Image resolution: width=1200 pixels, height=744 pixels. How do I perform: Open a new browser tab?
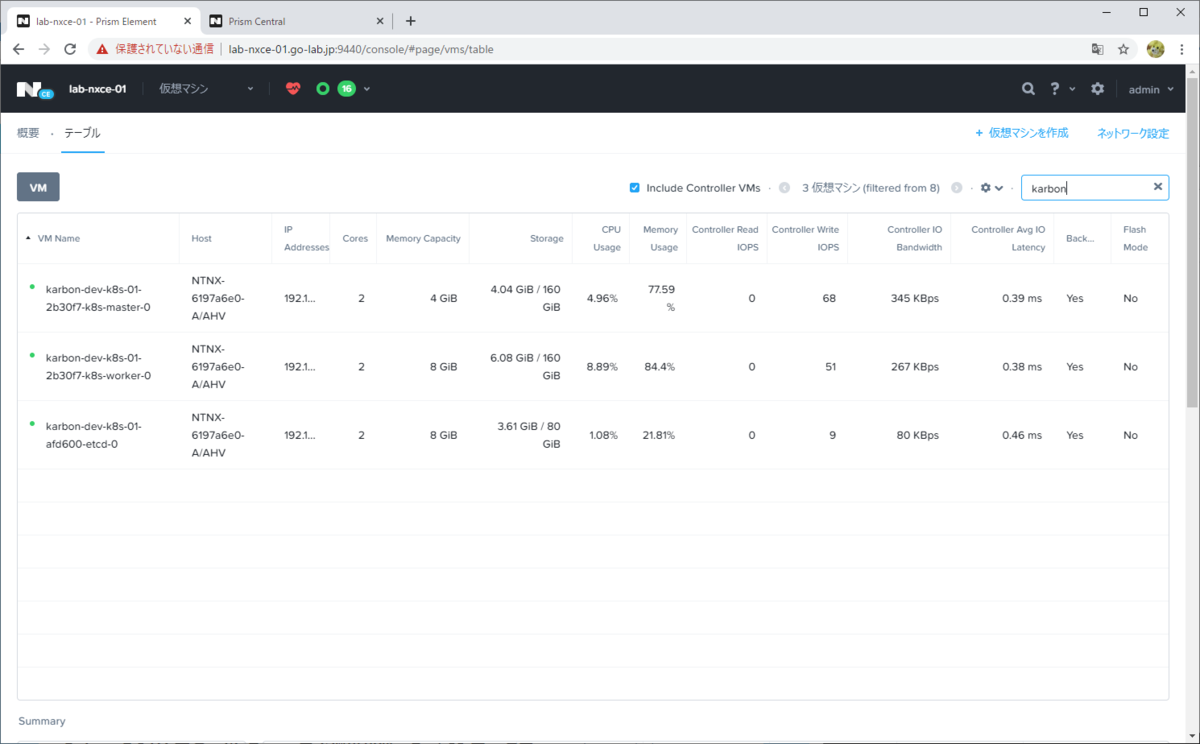410,21
